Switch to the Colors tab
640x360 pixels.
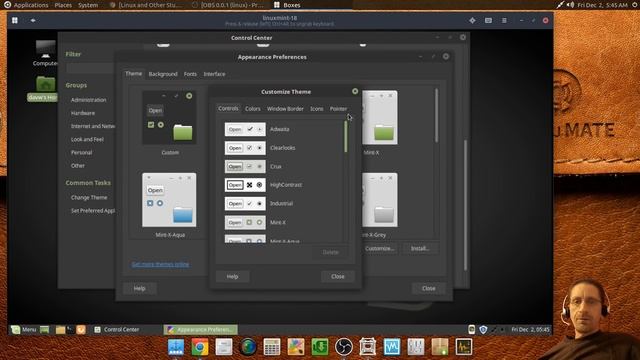[253, 109]
